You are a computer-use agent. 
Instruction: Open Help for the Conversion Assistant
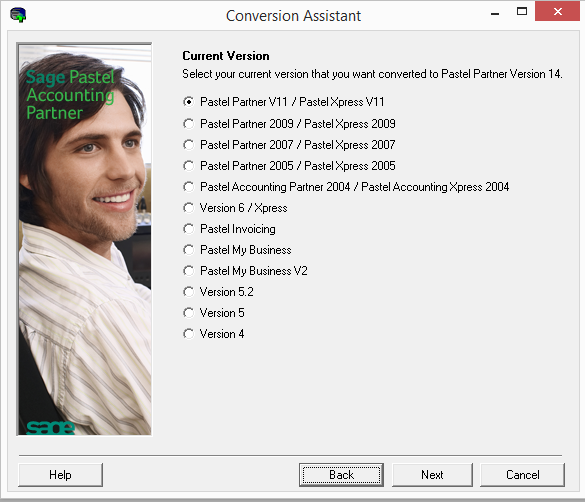click(x=60, y=475)
